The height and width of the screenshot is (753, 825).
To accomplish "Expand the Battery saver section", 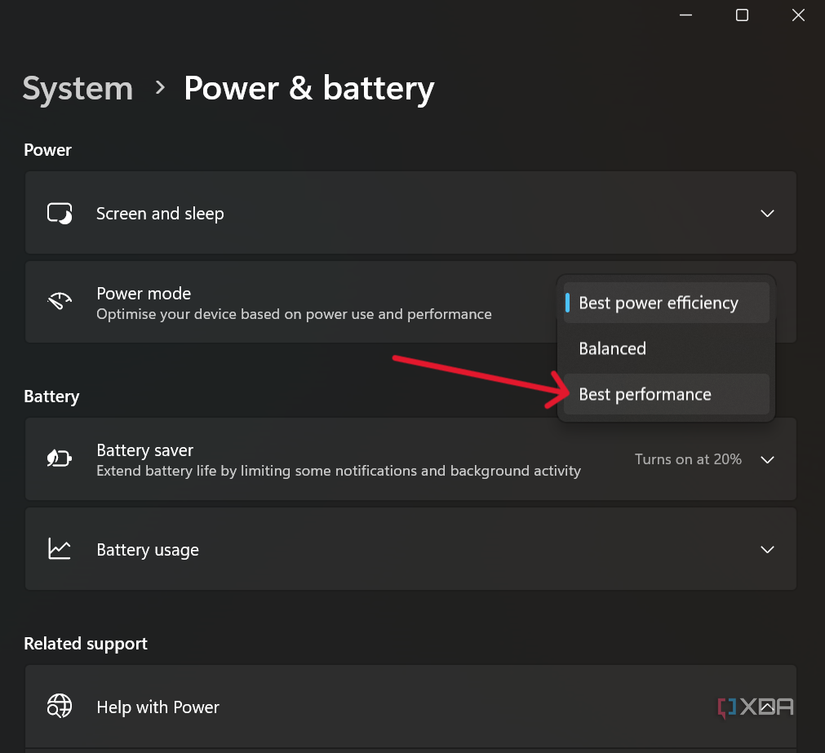I will tap(767, 459).
